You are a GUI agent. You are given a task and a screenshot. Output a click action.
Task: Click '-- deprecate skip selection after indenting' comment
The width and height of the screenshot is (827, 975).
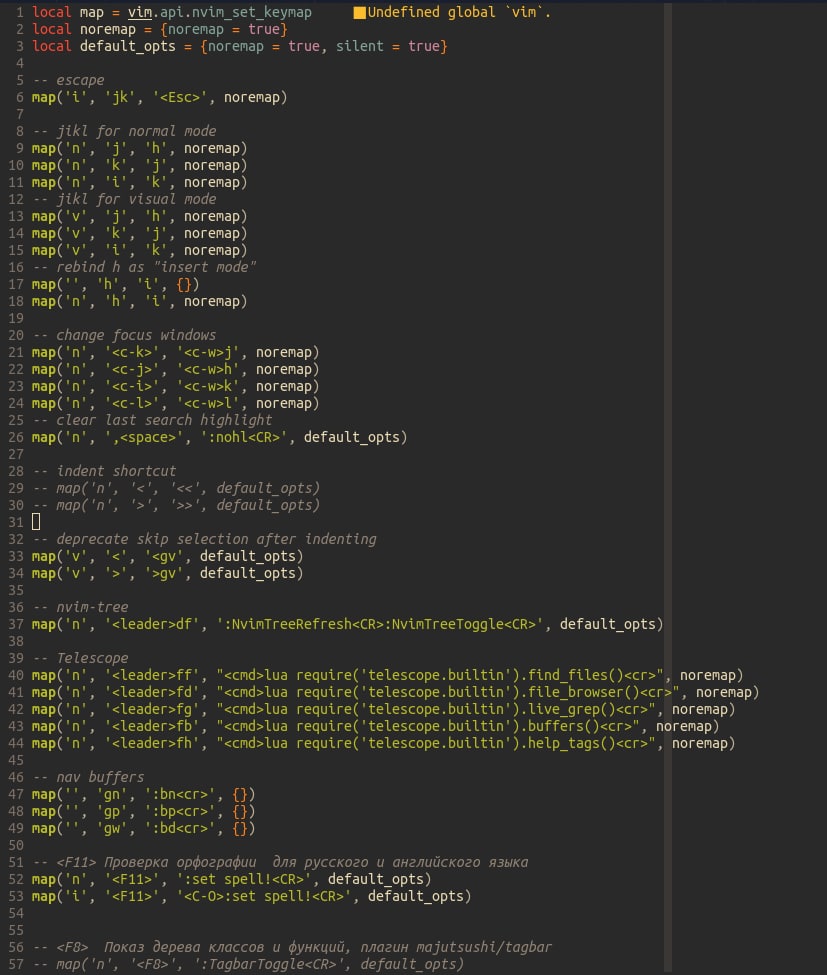pyautogui.click(x=205, y=539)
